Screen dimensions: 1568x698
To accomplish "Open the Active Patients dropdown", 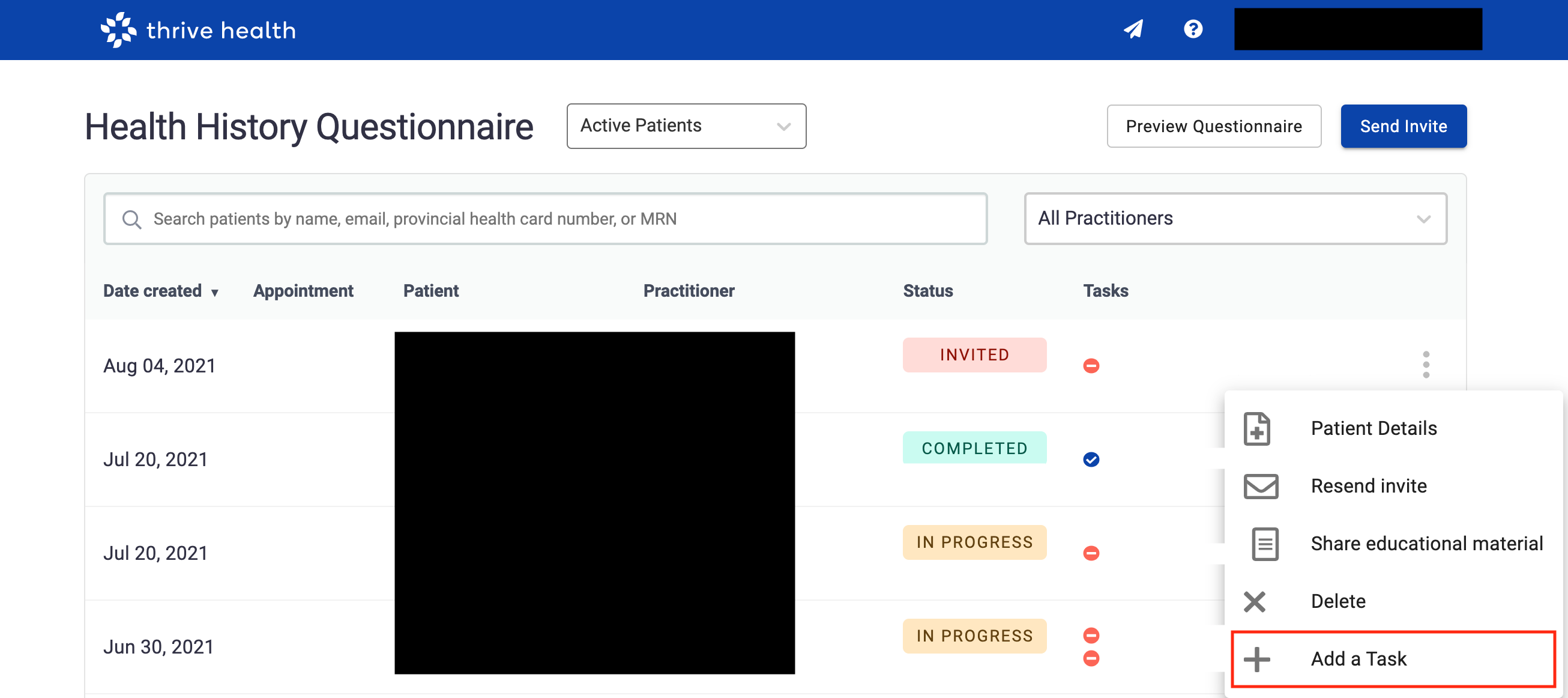I will [686, 126].
